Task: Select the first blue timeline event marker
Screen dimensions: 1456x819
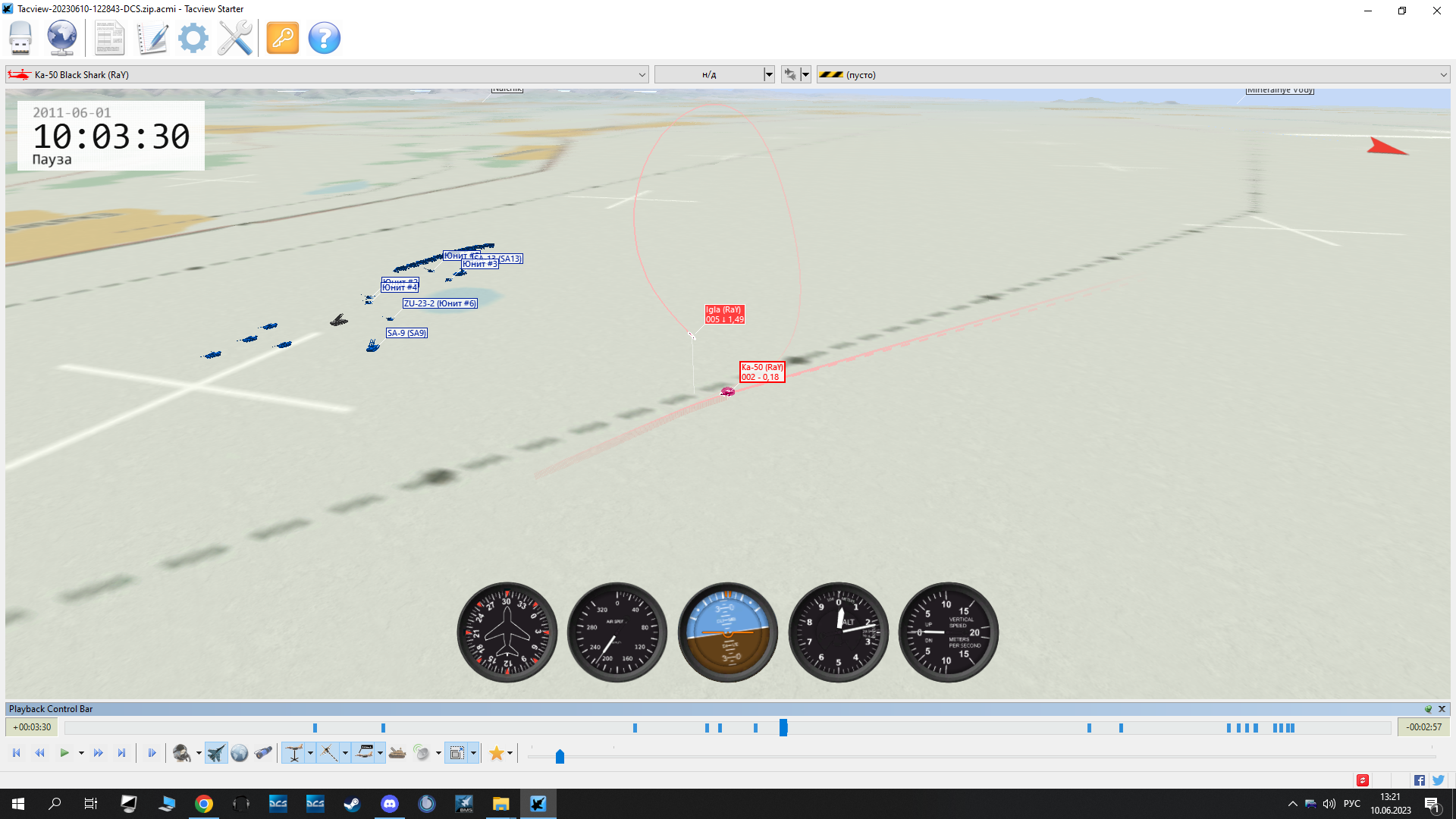Action: (x=315, y=728)
